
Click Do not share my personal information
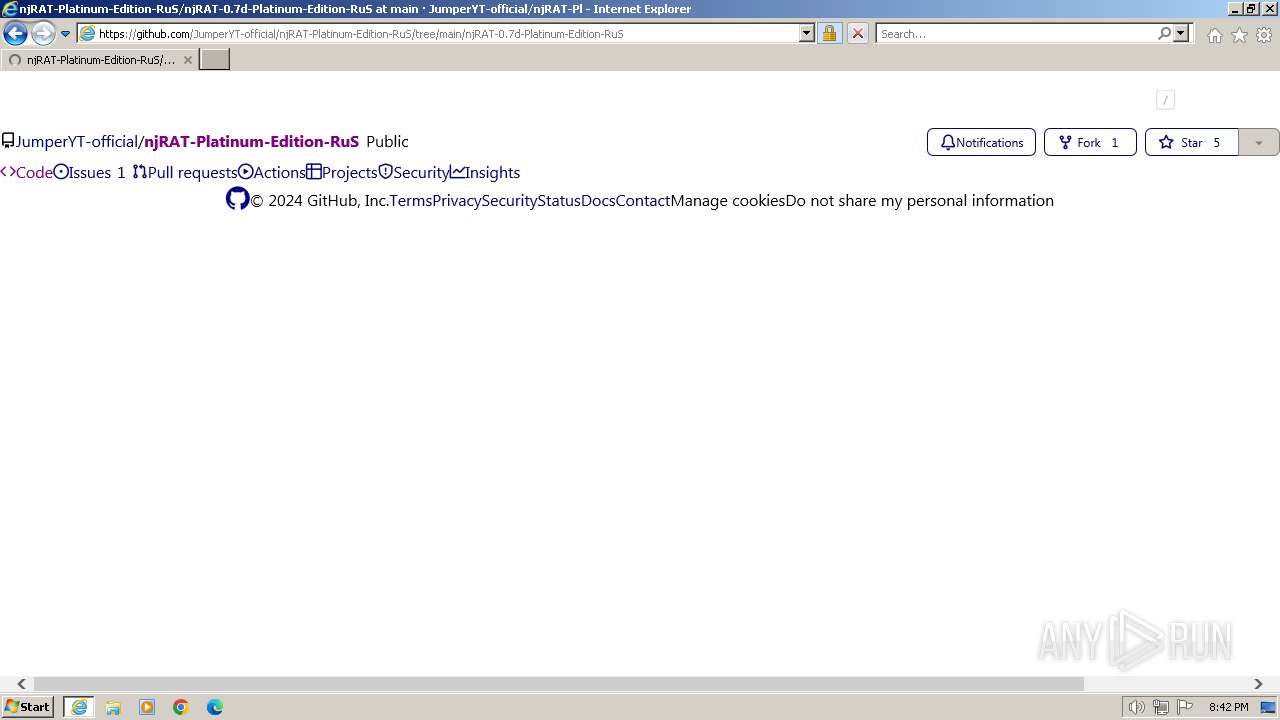click(920, 200)
